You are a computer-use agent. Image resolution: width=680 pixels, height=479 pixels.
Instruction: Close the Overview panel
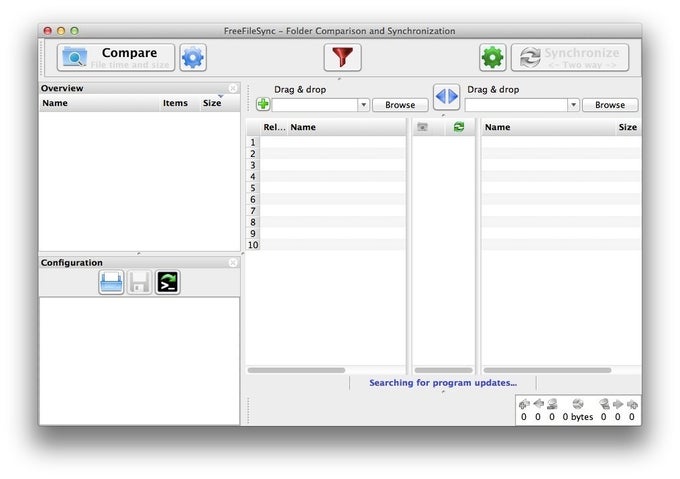pos(233,88)
